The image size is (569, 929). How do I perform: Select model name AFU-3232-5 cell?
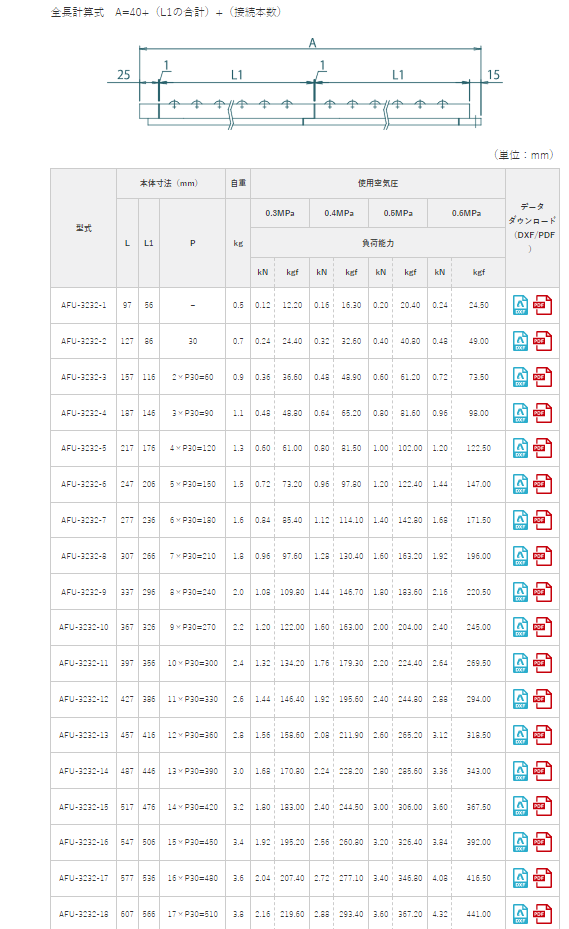point(84,448)
